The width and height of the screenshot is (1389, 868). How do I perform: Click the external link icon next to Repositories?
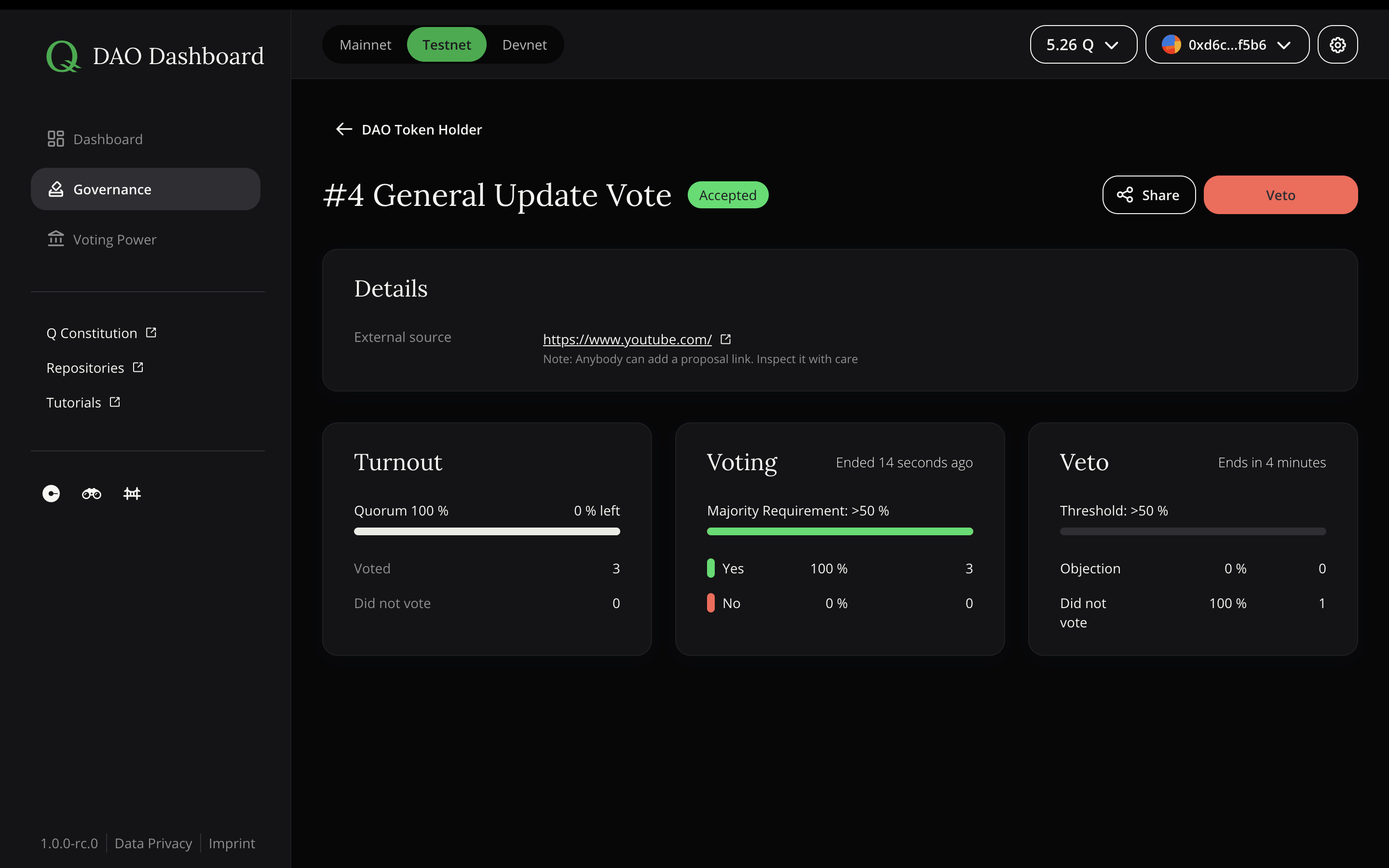click(137, 366)
